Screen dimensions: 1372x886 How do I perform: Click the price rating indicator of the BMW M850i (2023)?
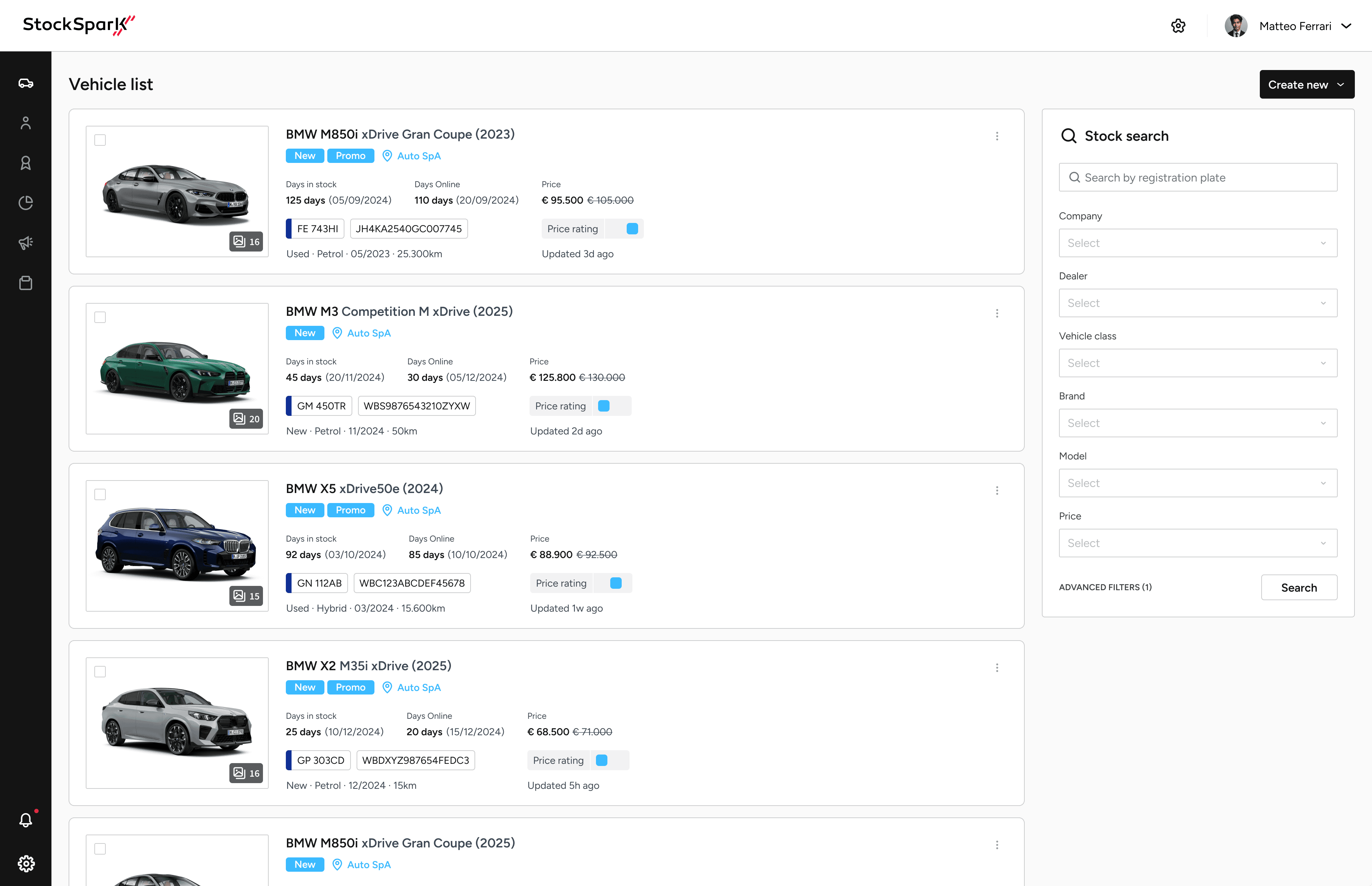coord(632,229)
